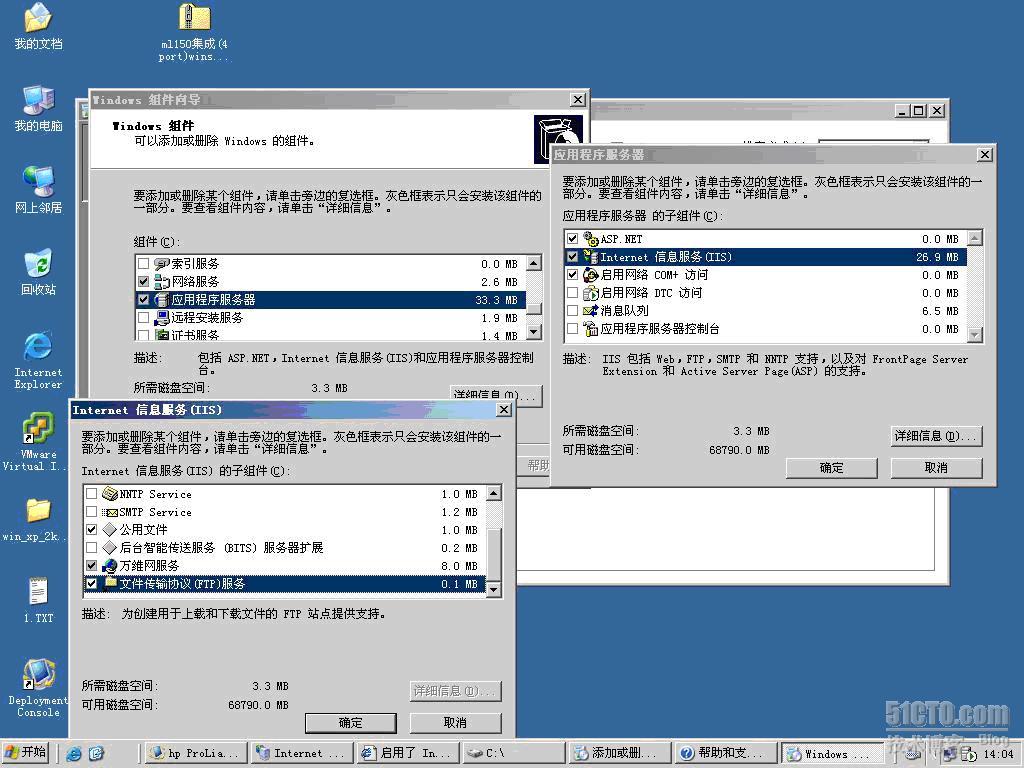Click down arrow of 应用程序服务器 subcomponent list

974,335
